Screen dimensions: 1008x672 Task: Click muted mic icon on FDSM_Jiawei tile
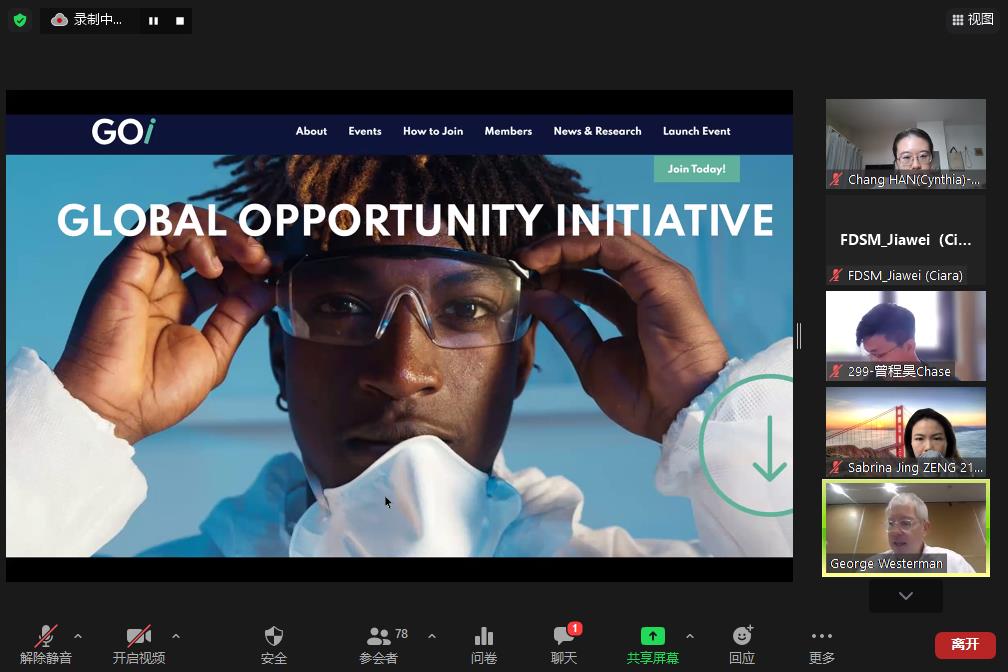click(836, 275)
